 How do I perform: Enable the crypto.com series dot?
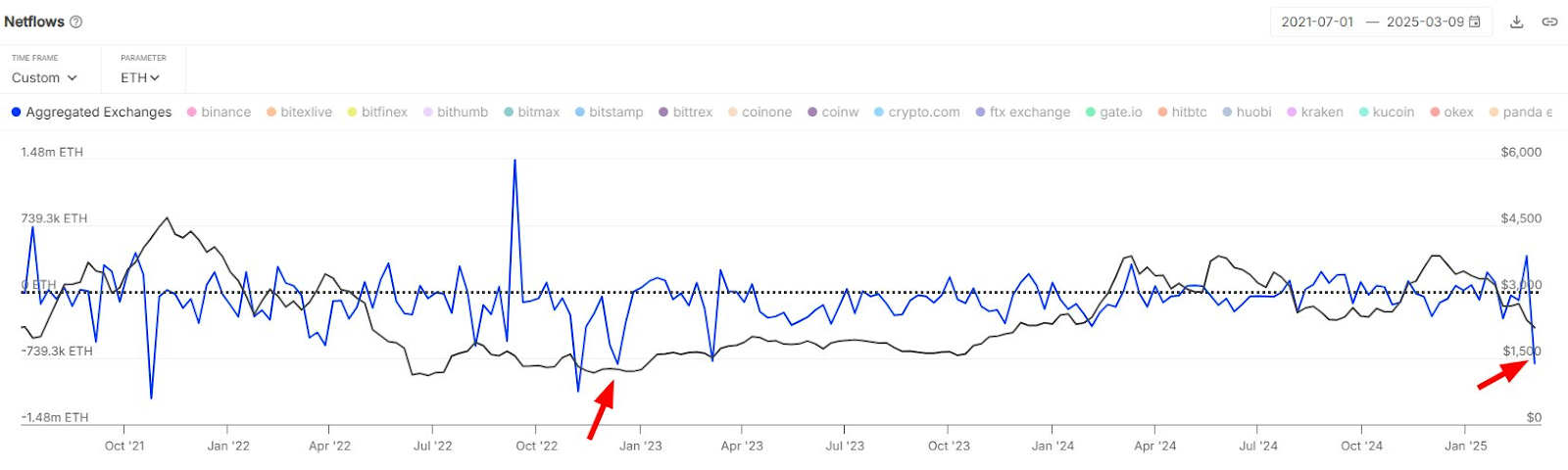(879, 113)
